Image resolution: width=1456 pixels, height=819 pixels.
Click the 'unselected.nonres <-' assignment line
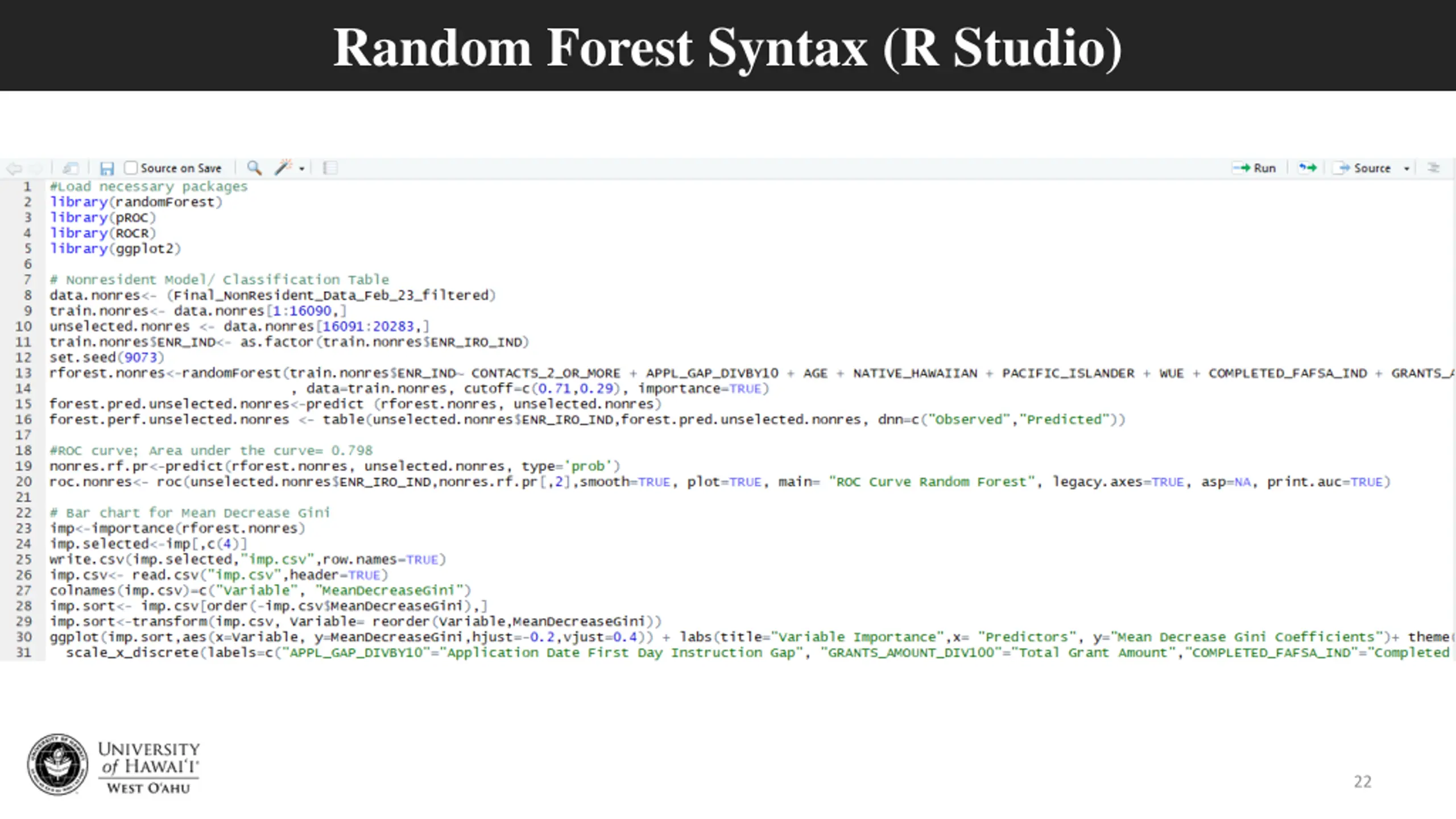[x=239, y=326]
